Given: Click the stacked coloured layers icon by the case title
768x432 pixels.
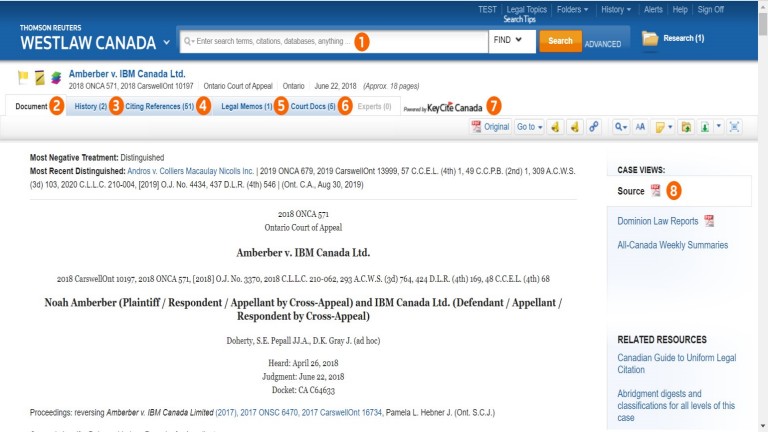Looking at the screenshot, I should tap(56, 77).
